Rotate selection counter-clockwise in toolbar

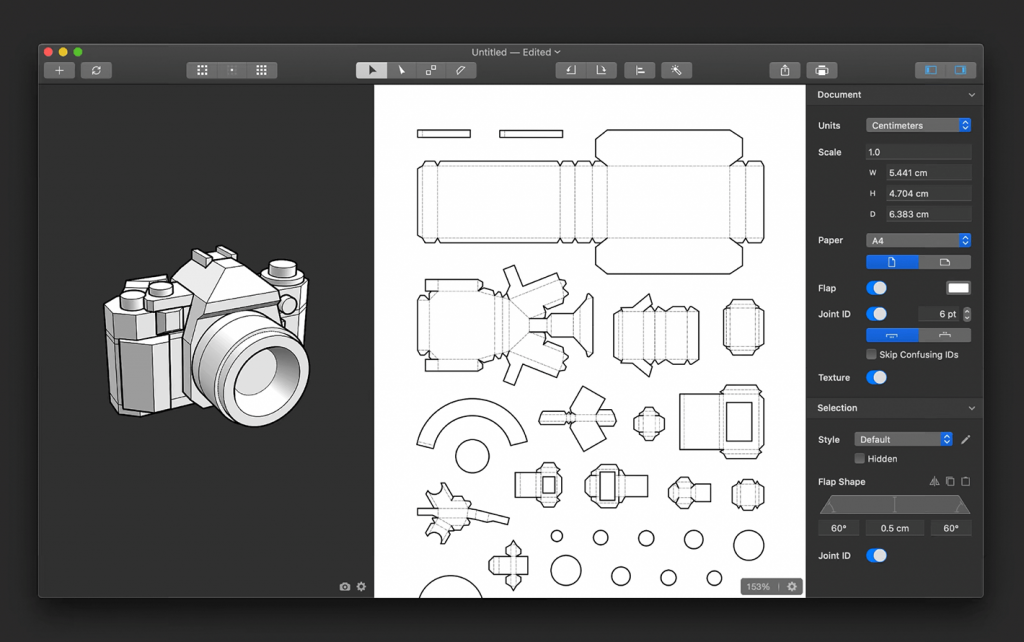[571, 71]
